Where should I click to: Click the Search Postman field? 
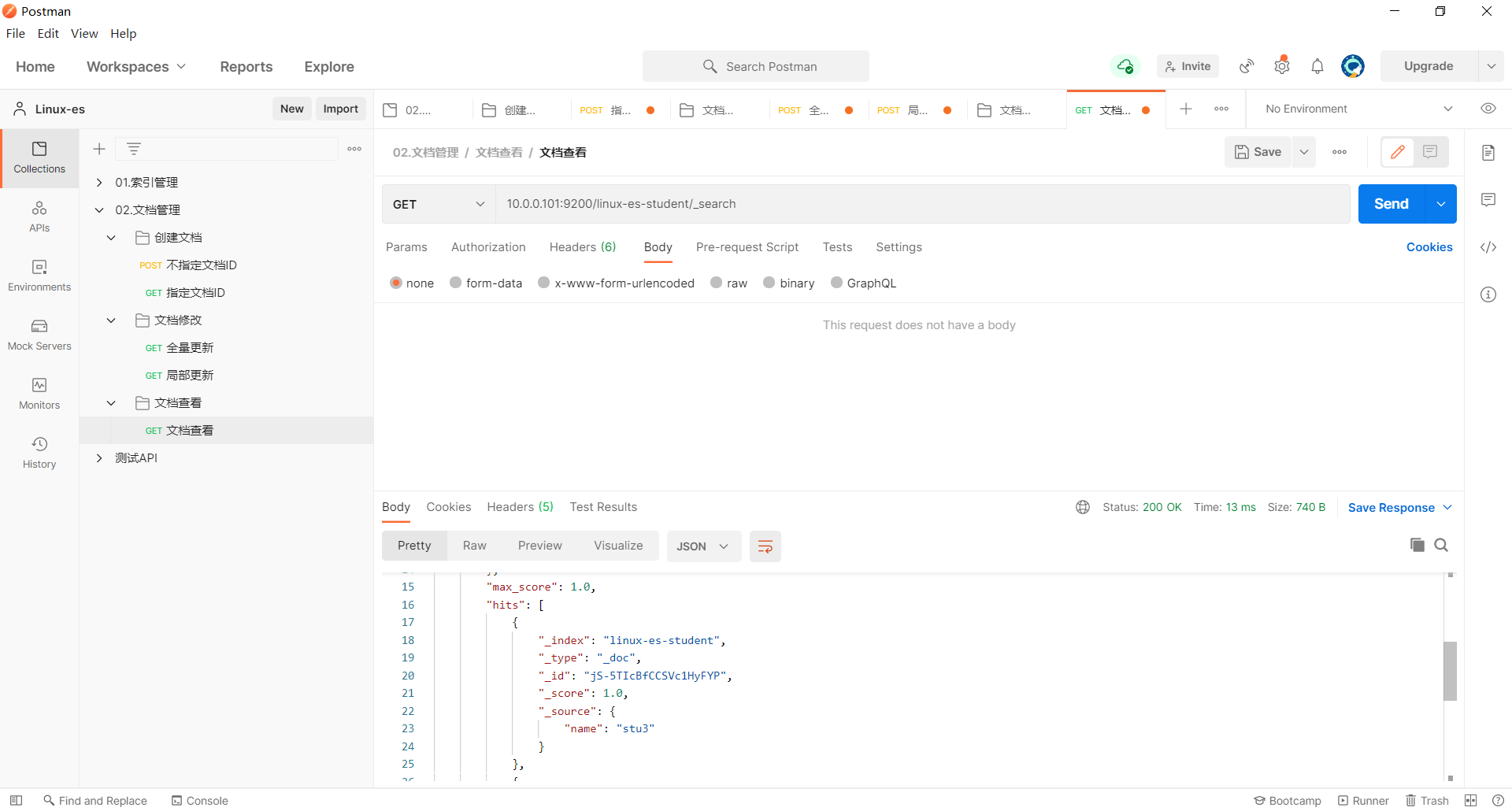(x=756, y=66)
